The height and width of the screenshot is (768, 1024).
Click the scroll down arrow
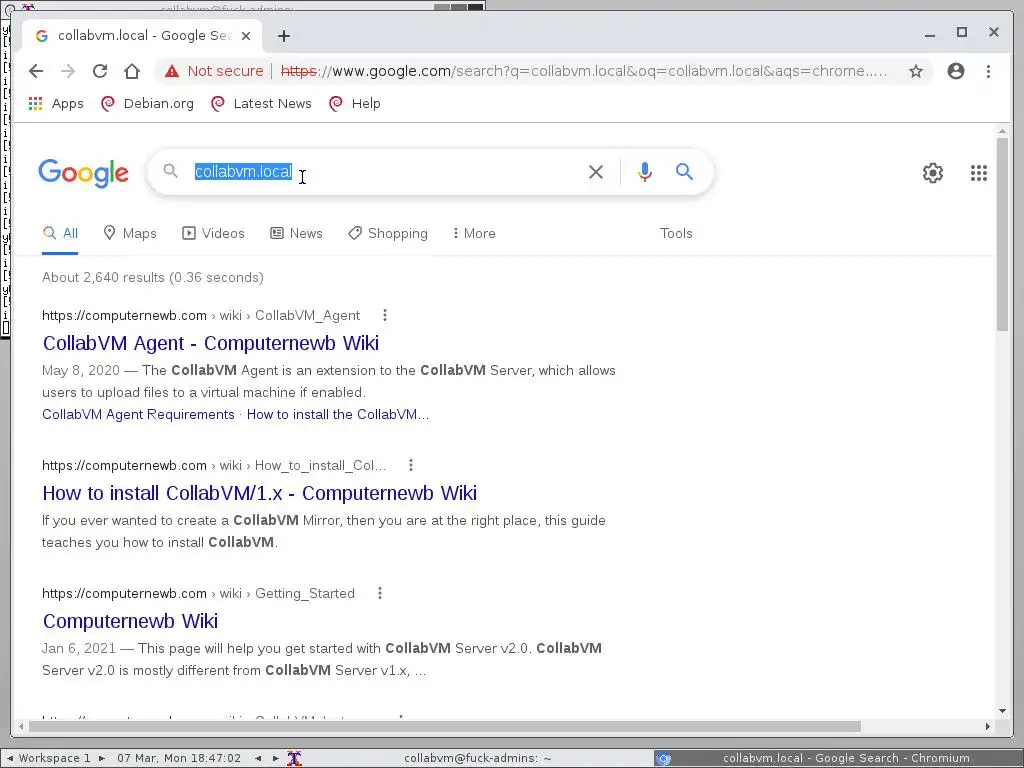click(x=1002, y=711)
